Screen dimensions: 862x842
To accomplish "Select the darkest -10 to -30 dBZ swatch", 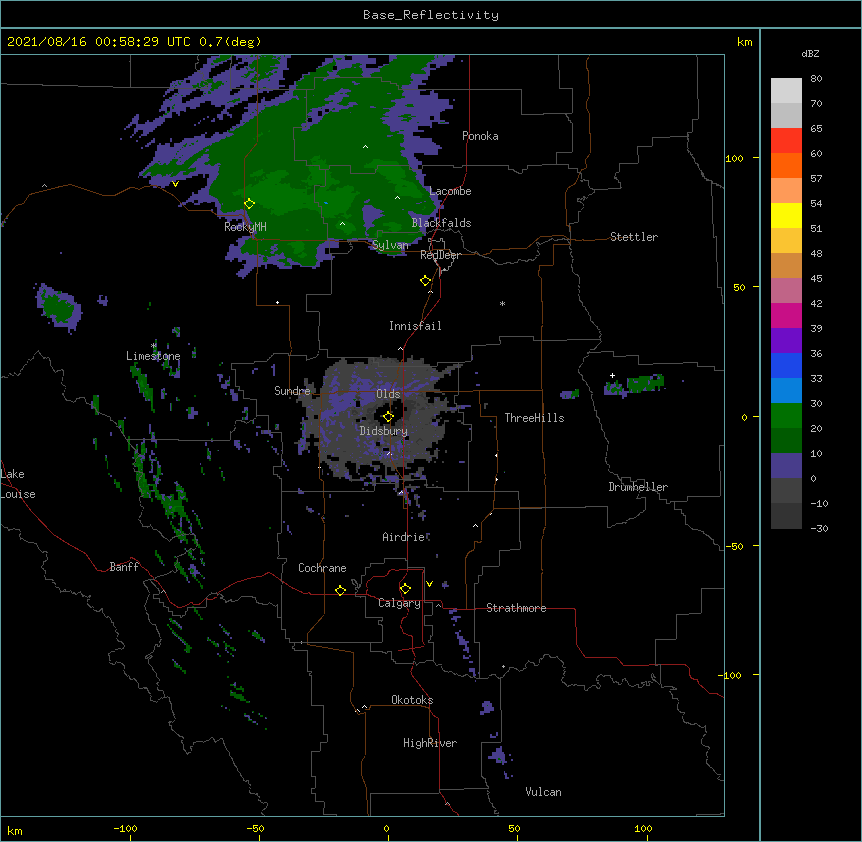I will [786, 516].
